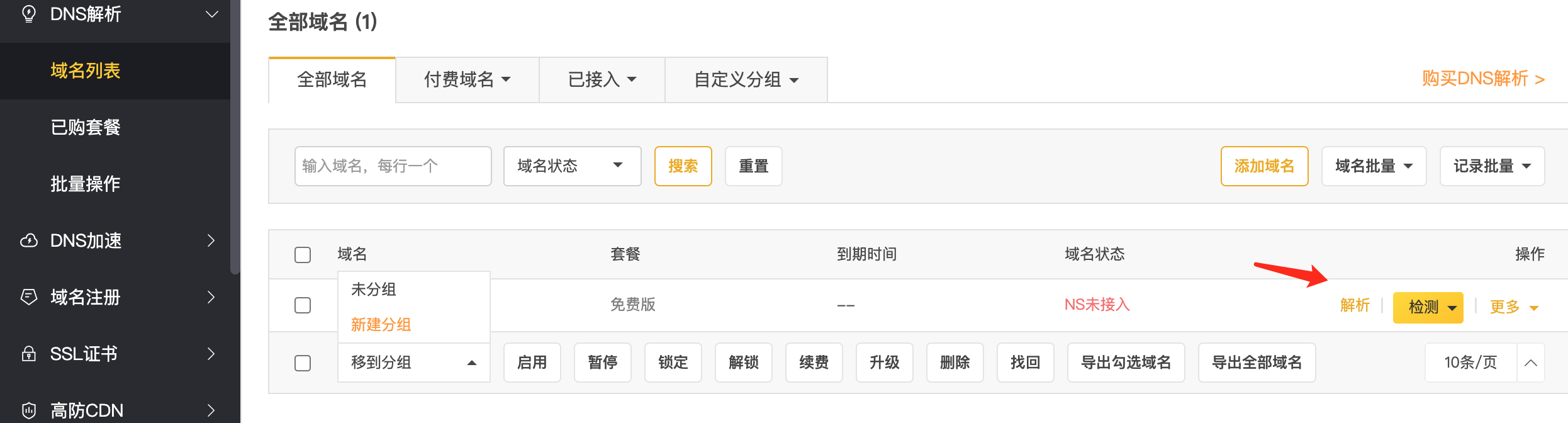Click the DNS加速 cloud icon

click(29, 240)
